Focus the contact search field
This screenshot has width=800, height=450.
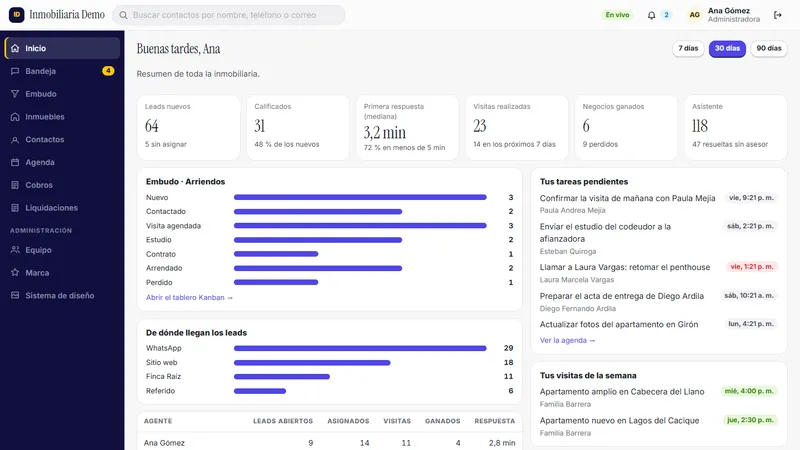(229, 15)
